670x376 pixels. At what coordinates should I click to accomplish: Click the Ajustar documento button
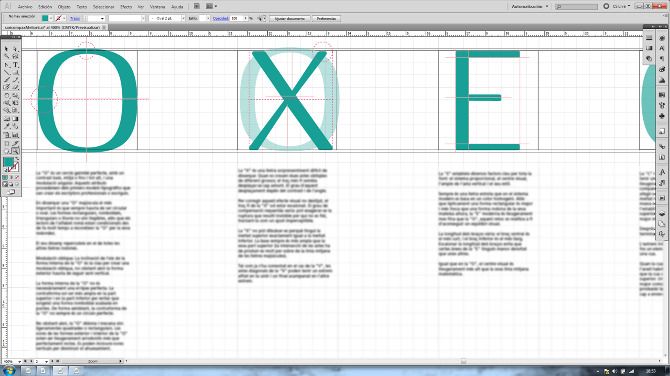click(290, 19)
